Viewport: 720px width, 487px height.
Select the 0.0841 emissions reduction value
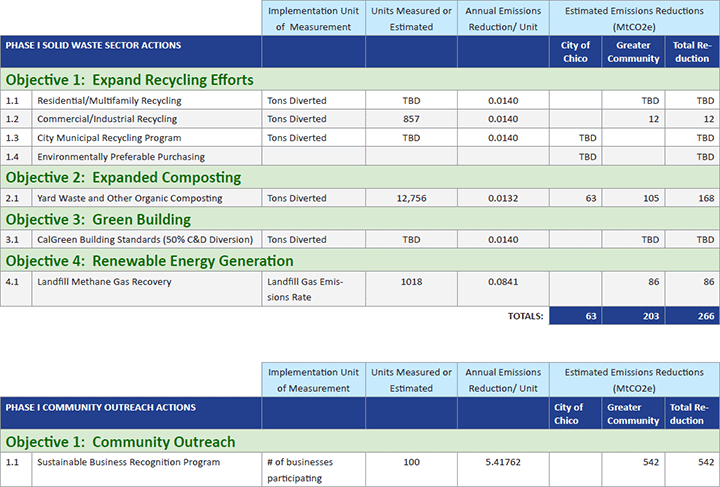503,282
